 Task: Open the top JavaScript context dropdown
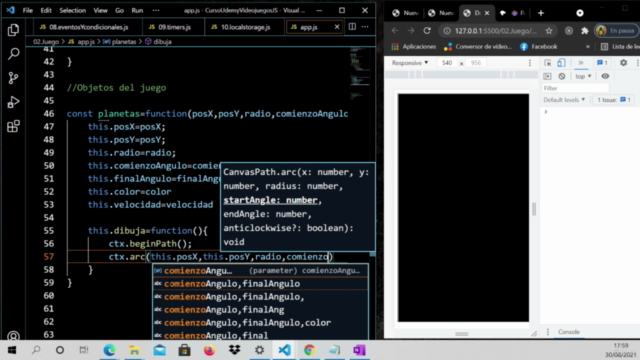(x=583, y=76)
